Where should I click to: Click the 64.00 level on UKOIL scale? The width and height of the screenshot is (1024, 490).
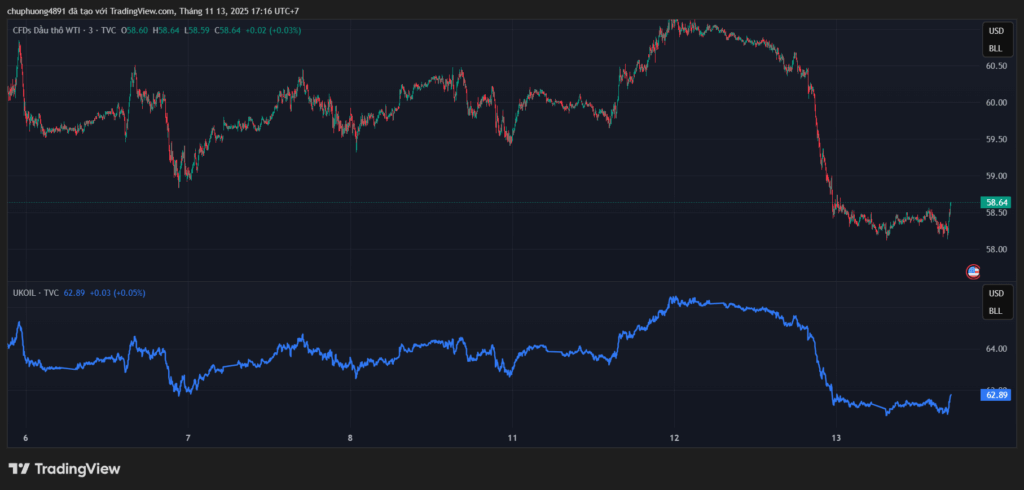(996, 349)
